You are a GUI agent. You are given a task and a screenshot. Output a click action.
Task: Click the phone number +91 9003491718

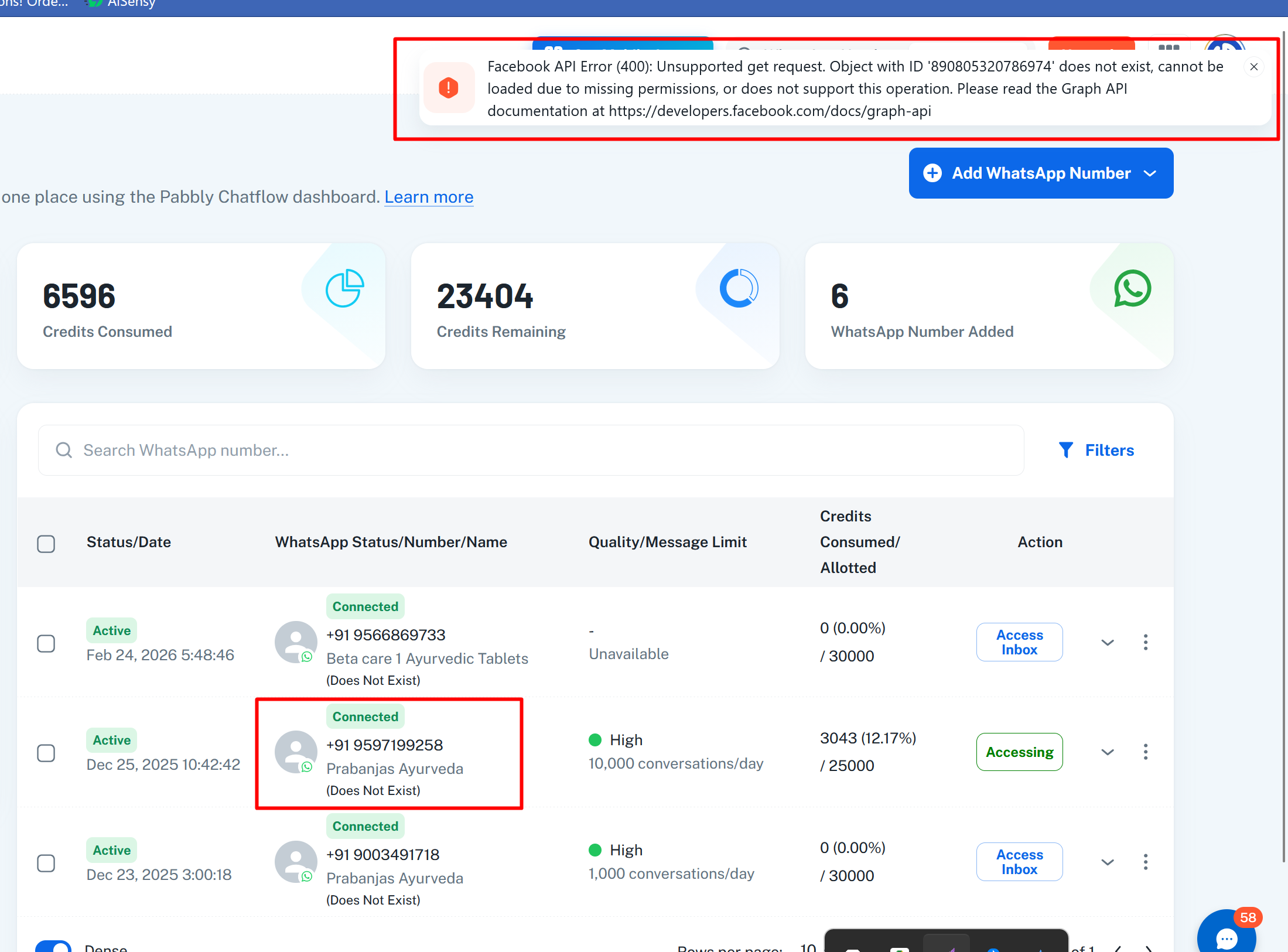coord(383,855)
